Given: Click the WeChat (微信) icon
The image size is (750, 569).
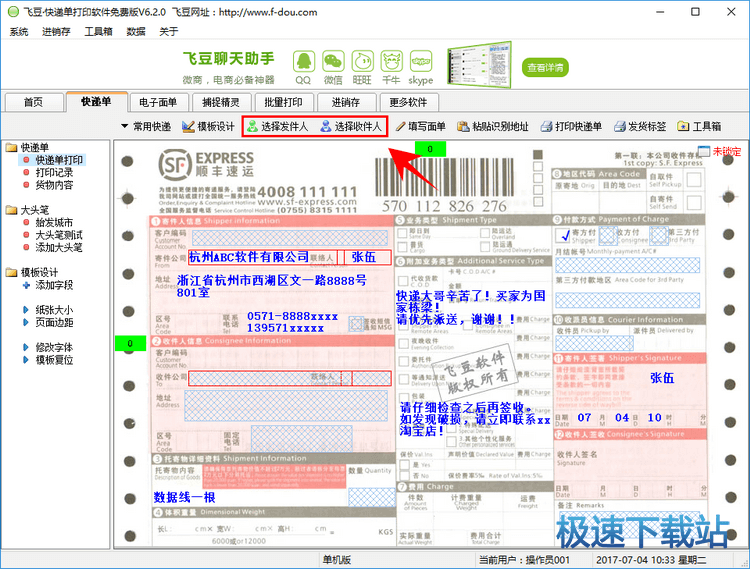Looking at the screenshot, I should 333,62.
